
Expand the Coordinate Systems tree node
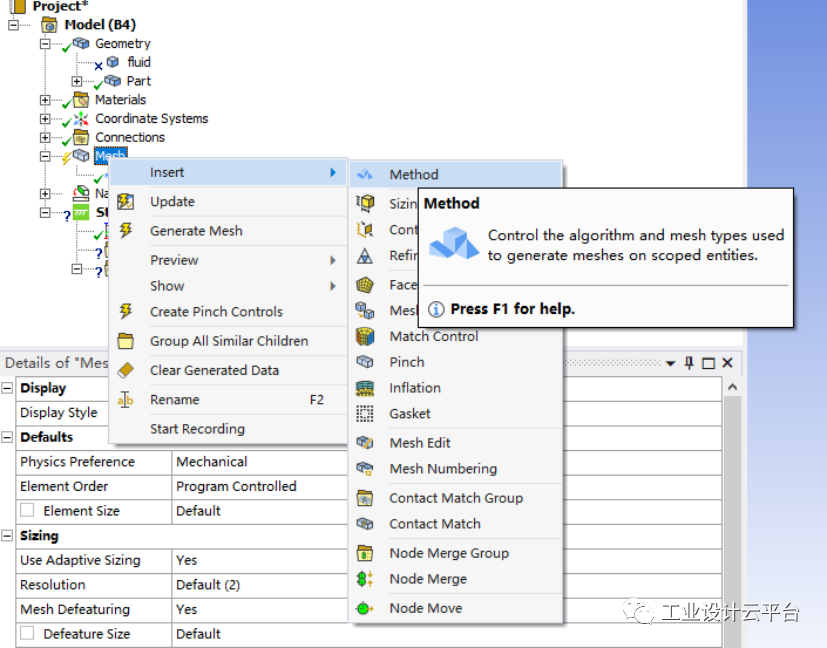click(45, 119)
